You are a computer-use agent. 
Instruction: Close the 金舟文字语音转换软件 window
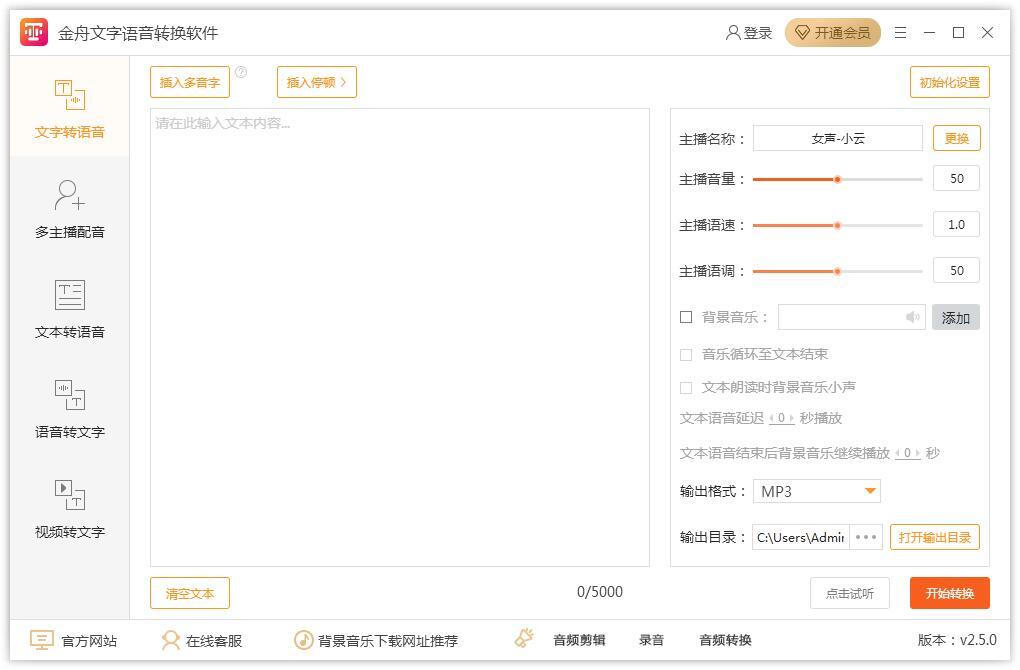987,33
